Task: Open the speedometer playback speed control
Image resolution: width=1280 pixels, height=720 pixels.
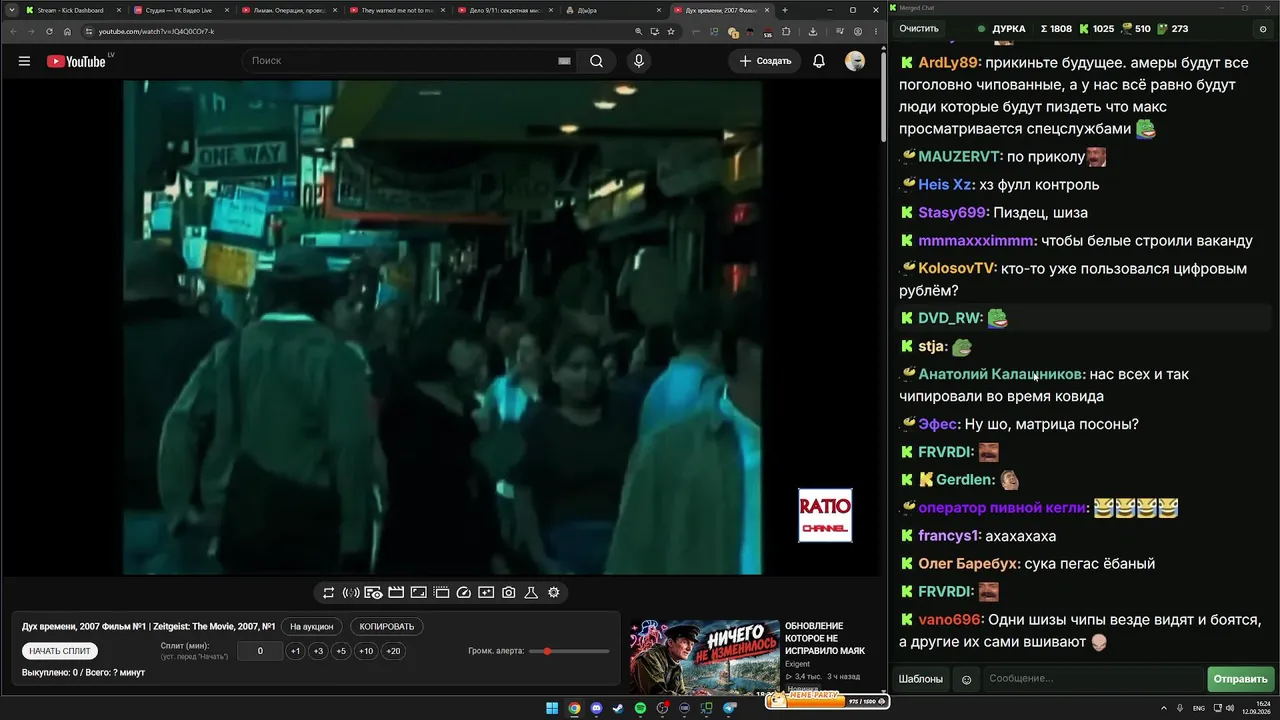Action: tap(463, 592)
